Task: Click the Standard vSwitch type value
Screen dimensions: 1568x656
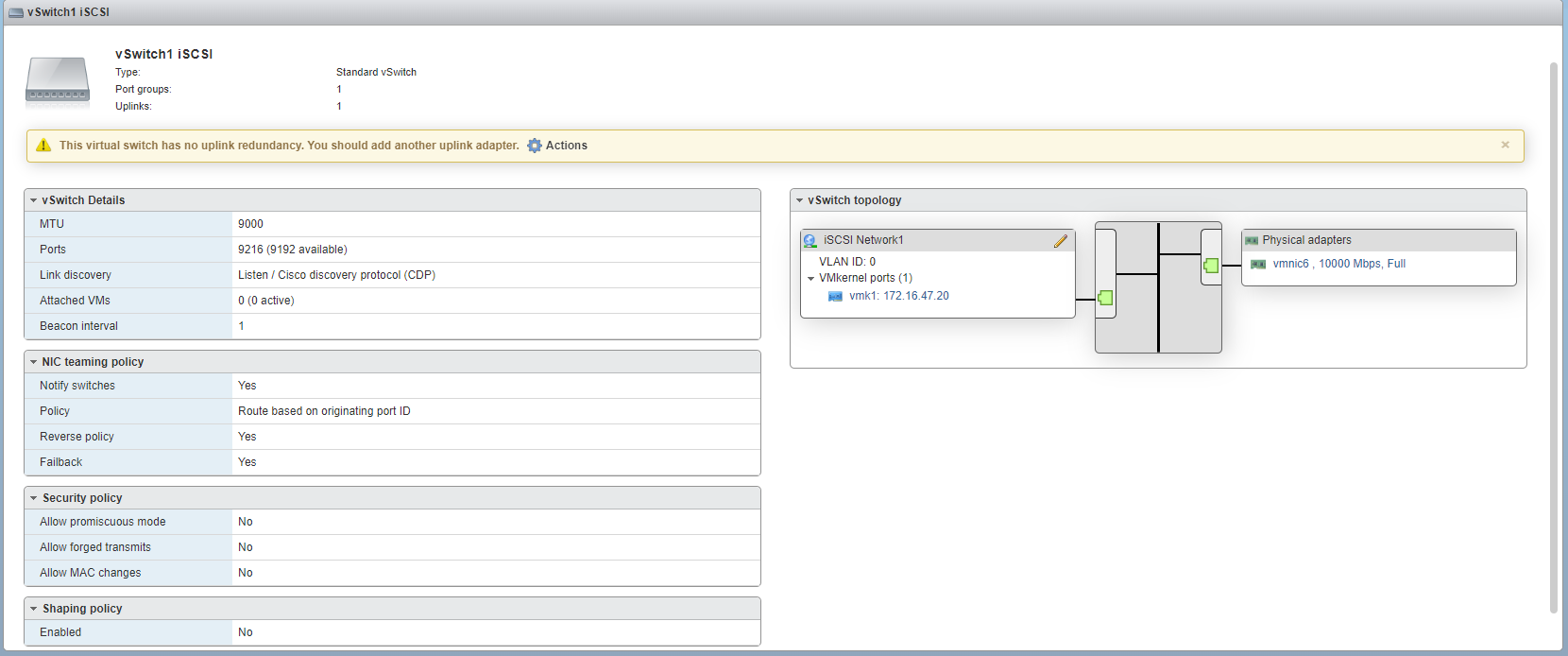Action: [x=376, y=72]
